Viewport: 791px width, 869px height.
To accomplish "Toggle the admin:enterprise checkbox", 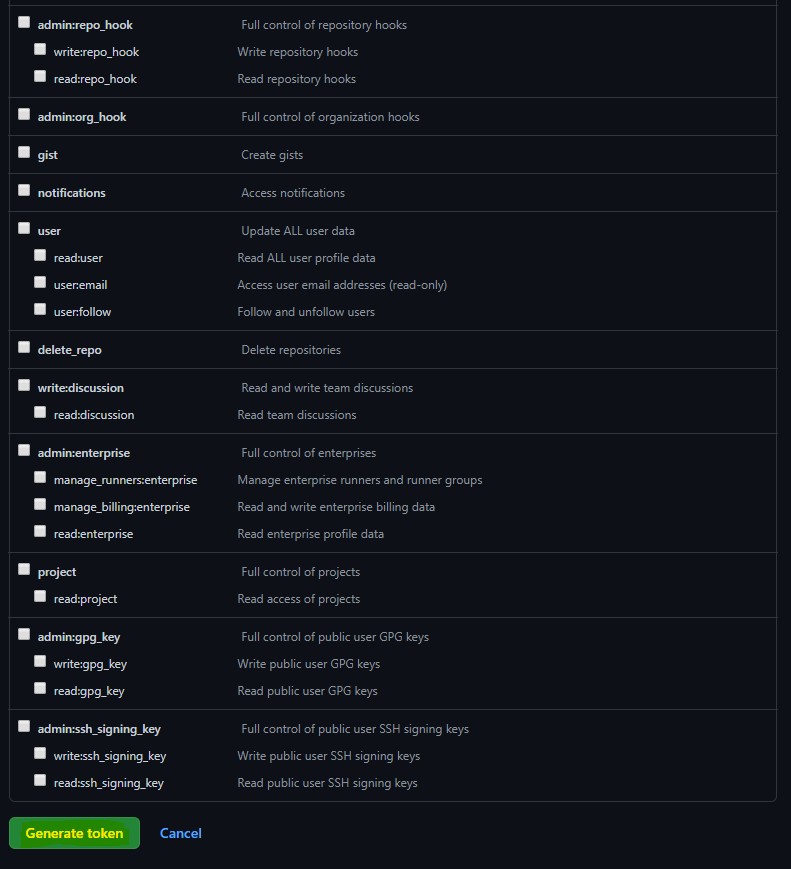I will pyautogui.click(x=24, y=450).
